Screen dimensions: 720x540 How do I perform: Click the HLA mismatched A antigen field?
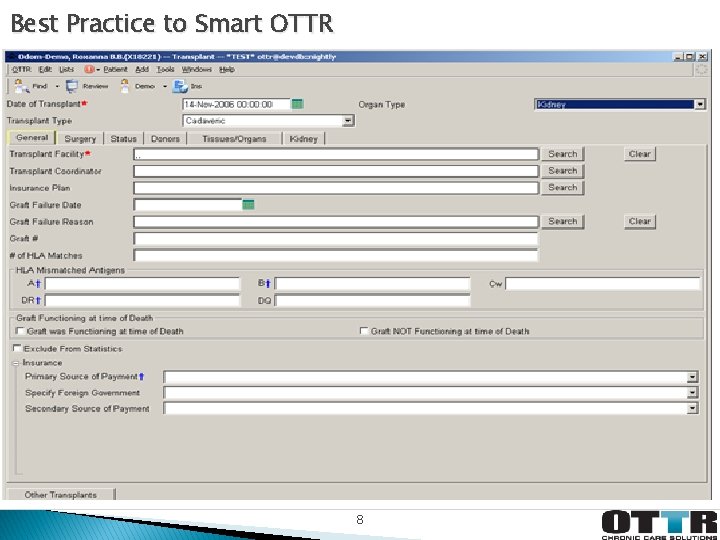142,284
